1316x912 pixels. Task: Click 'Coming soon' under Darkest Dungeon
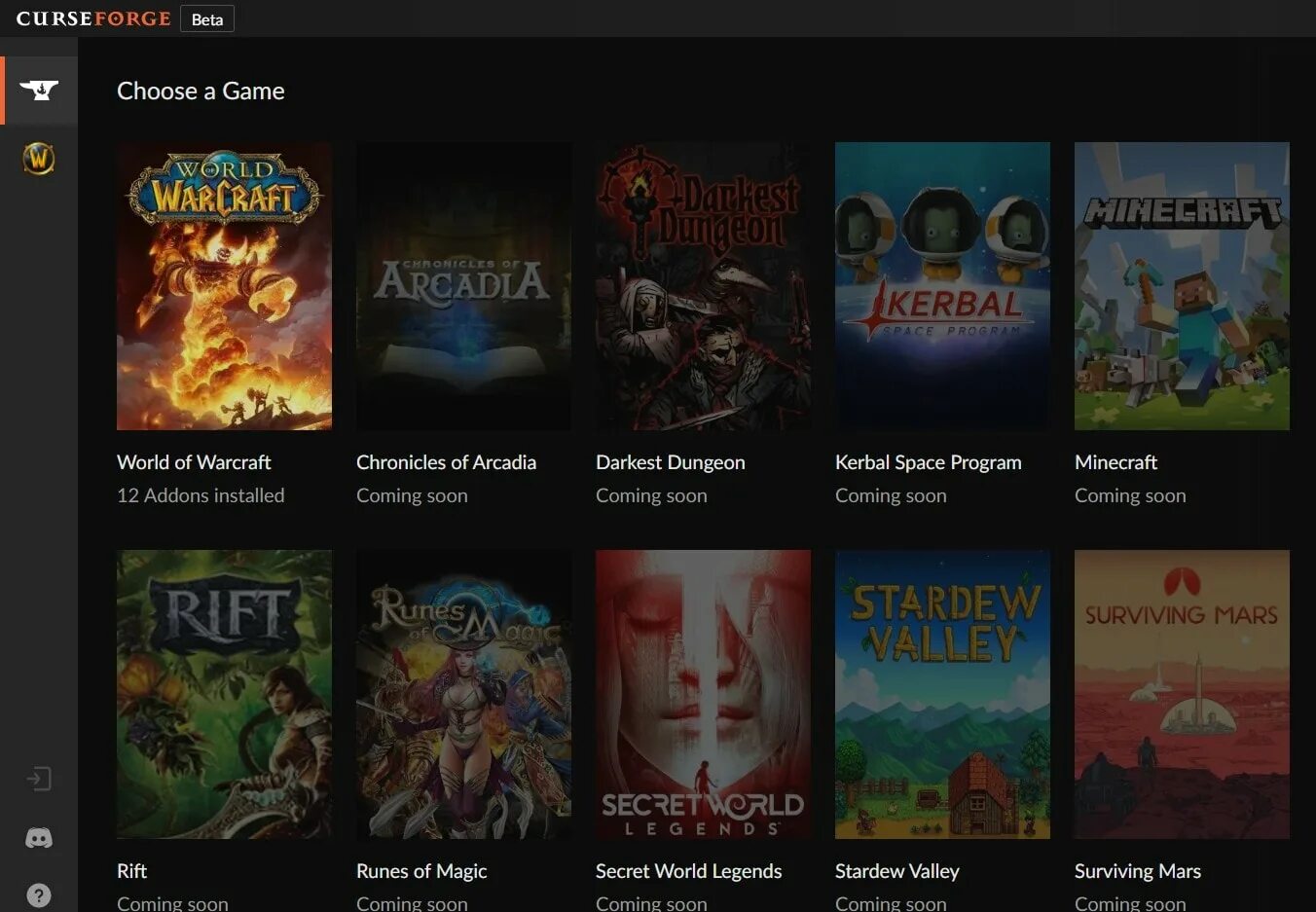pyautogui.click(x=651, y=495)
